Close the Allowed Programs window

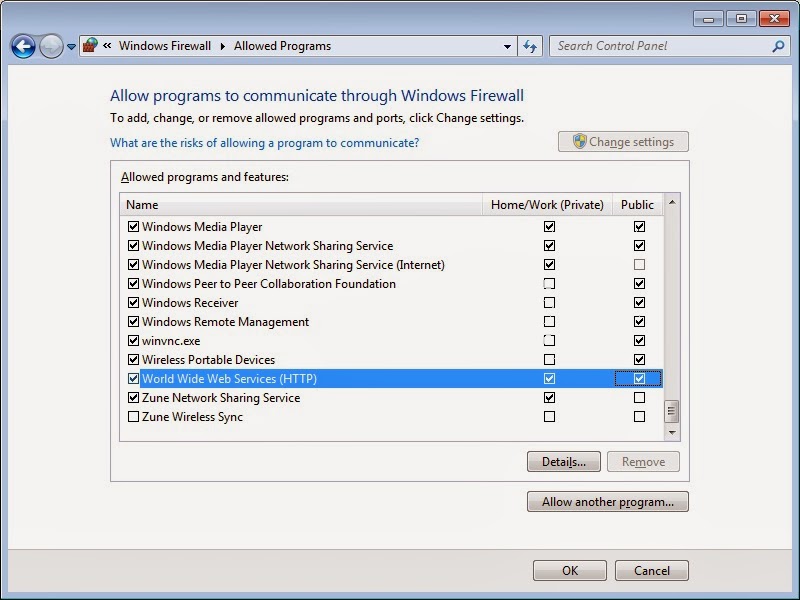pyautogui.click(x=774, y=19)
